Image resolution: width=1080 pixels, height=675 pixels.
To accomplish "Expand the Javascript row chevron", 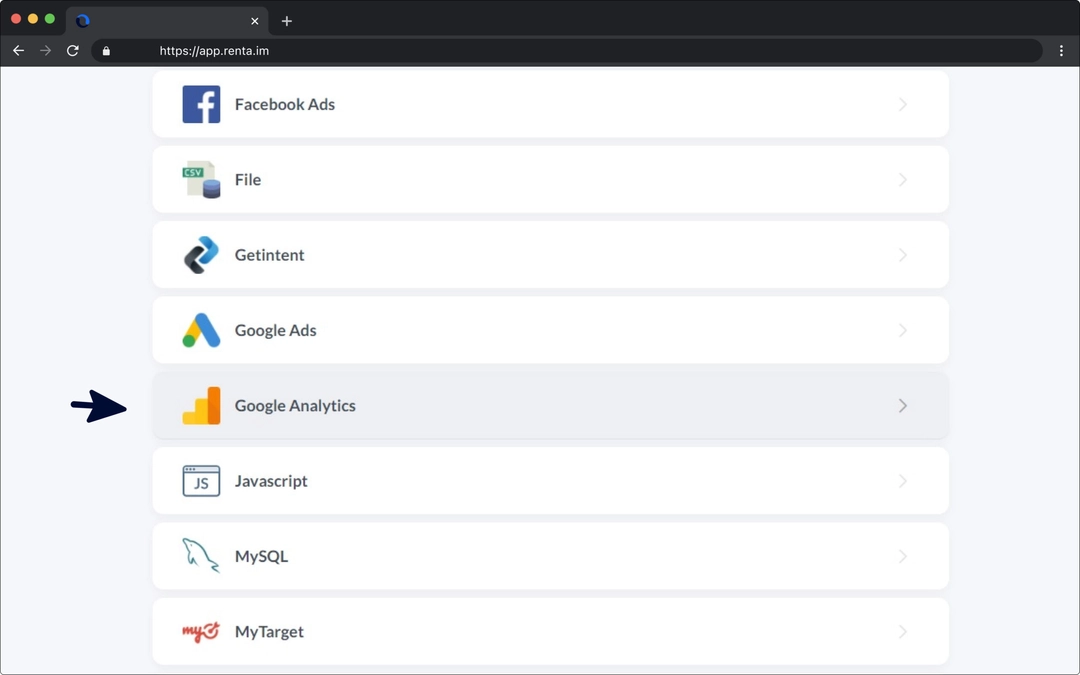I will [x=902, y=481].
